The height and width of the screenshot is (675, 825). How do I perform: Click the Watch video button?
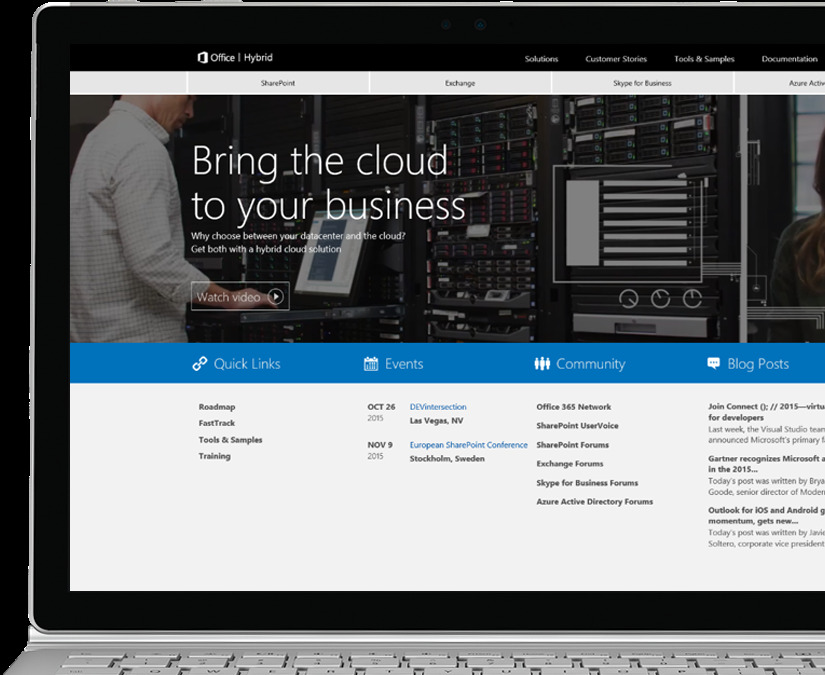click(x=240, y=296)
